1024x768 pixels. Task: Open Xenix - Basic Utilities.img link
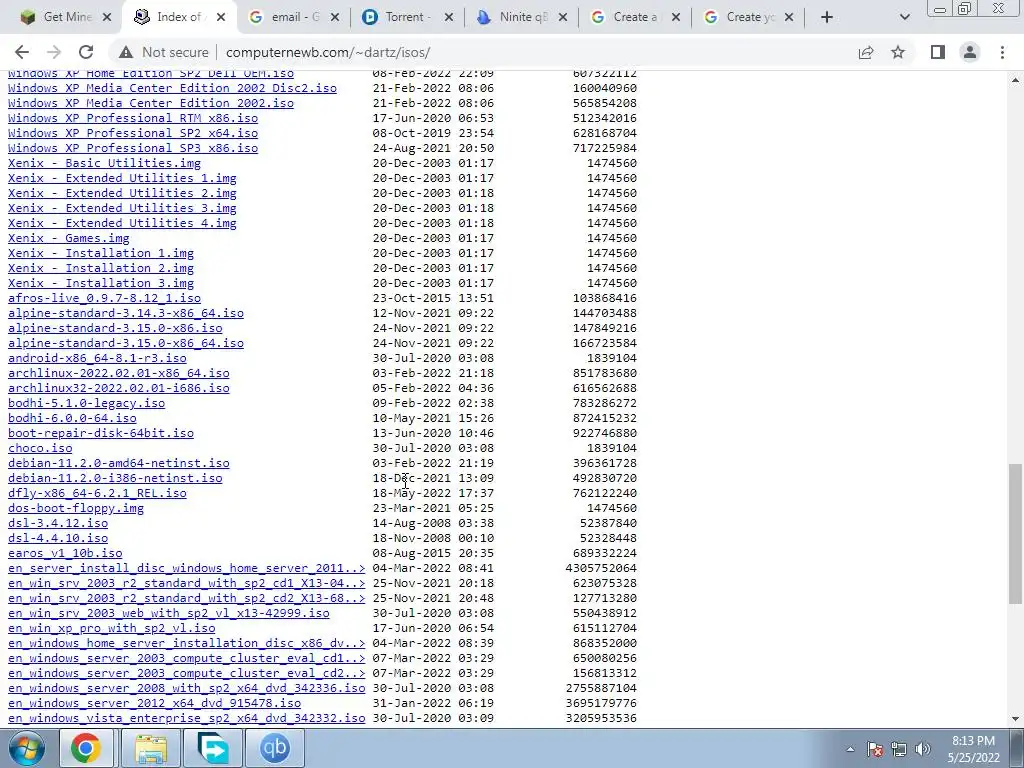(x=104, y=163)
